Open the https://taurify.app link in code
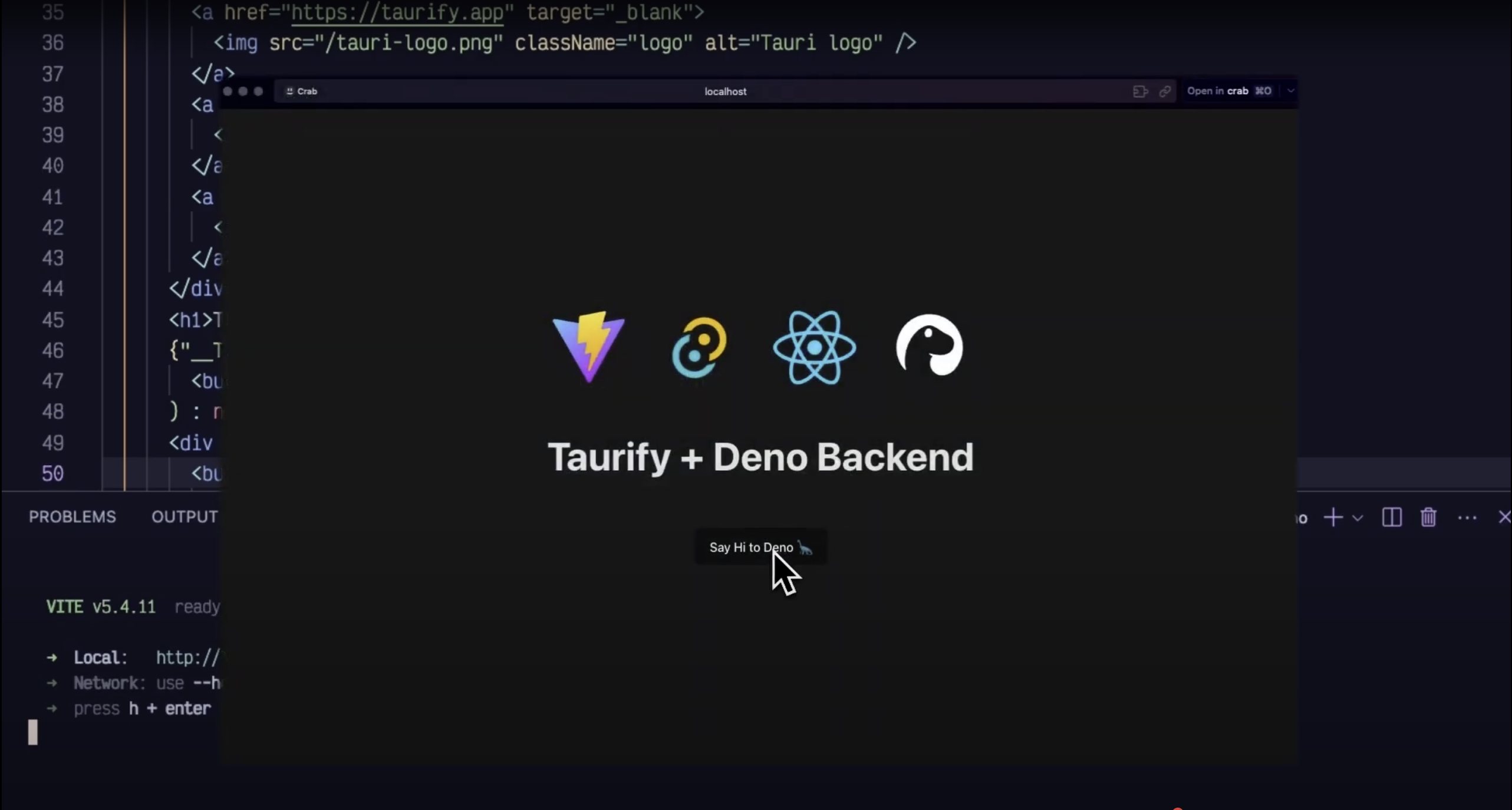This screenshot has width=1512, height=810. [398, 12]
